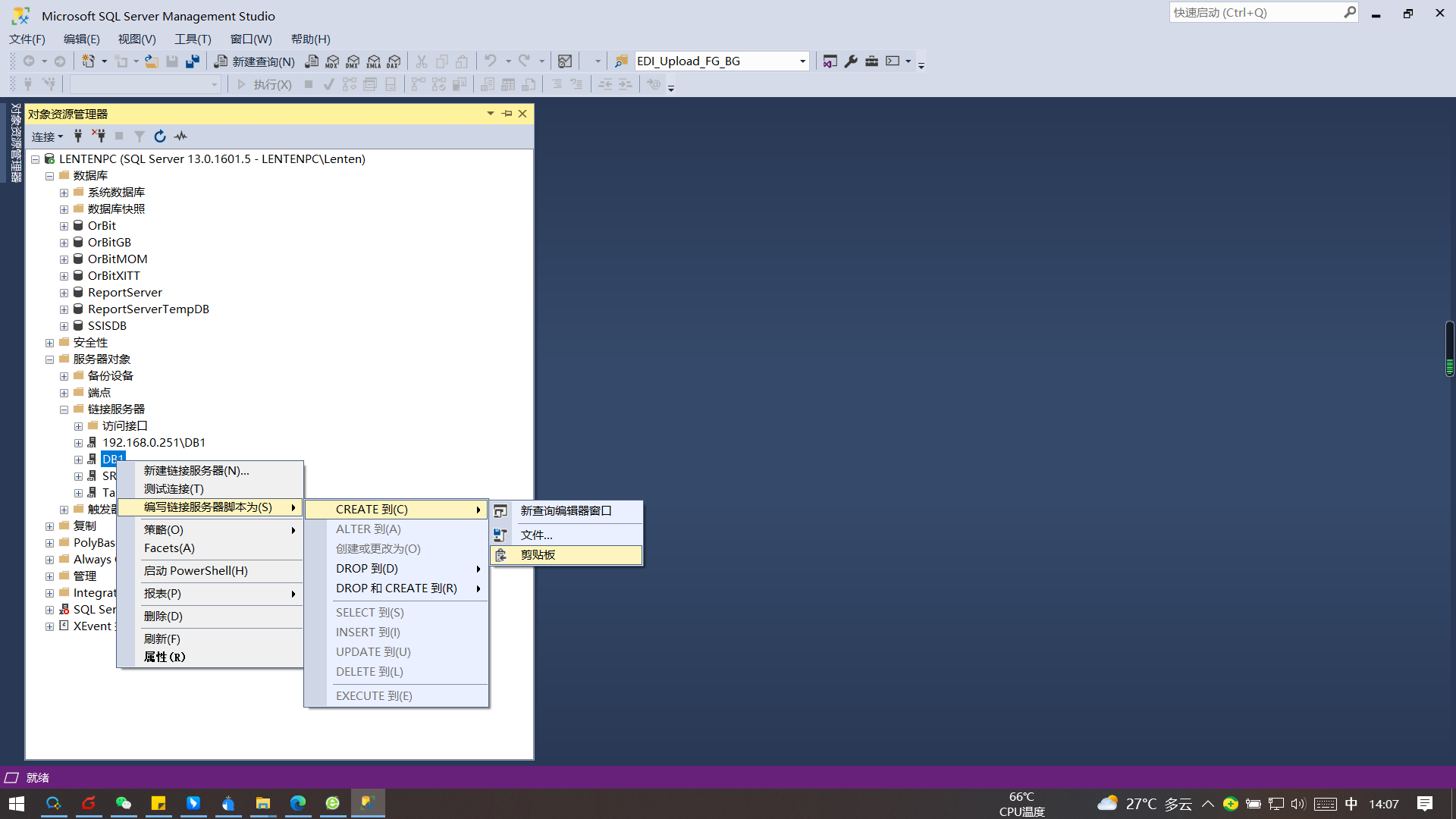Click the refresh icon in Object Explorer
The height and width of the screenshot is (819, 1456).
point(160,136)
